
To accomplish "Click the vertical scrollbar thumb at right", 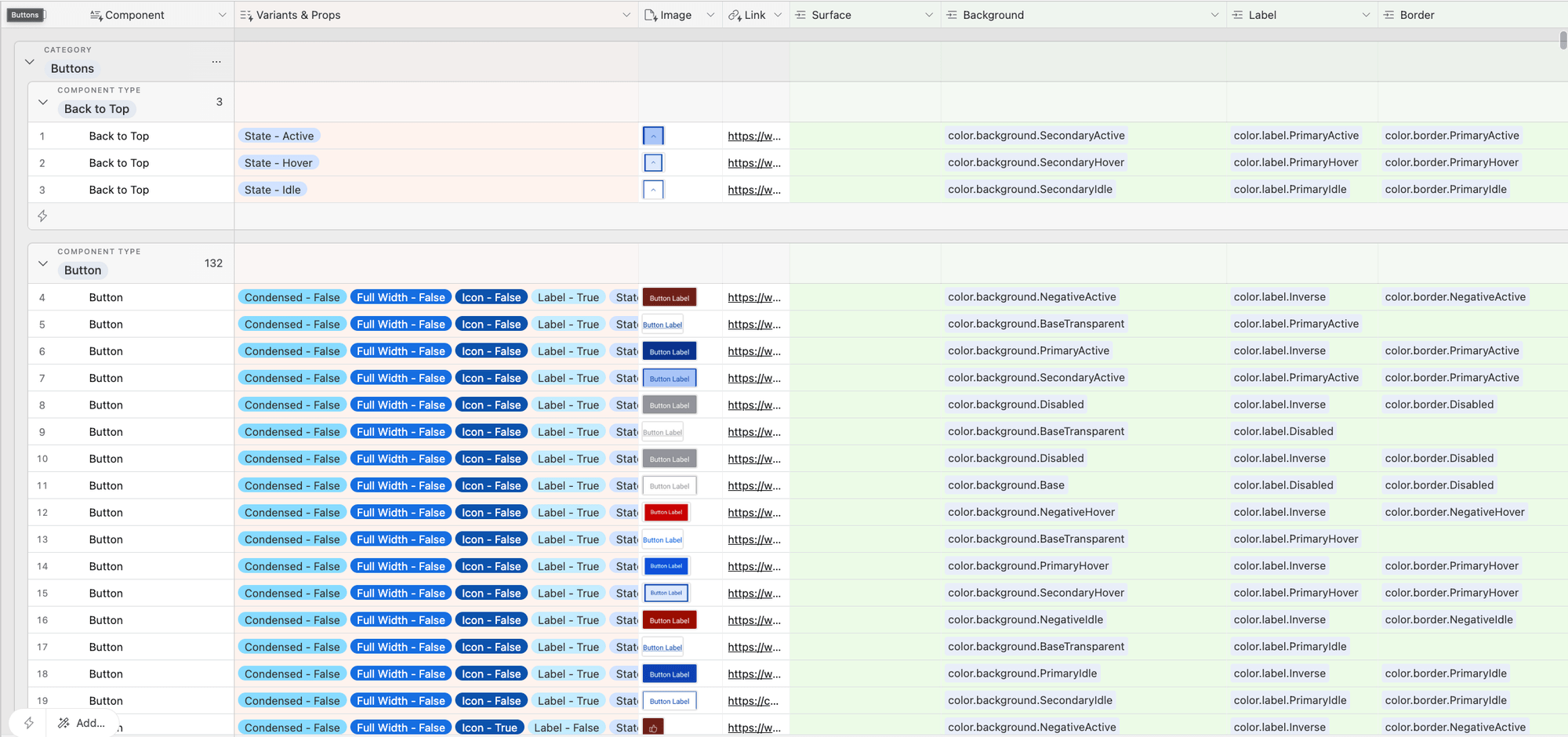I will click(1563, 40).
